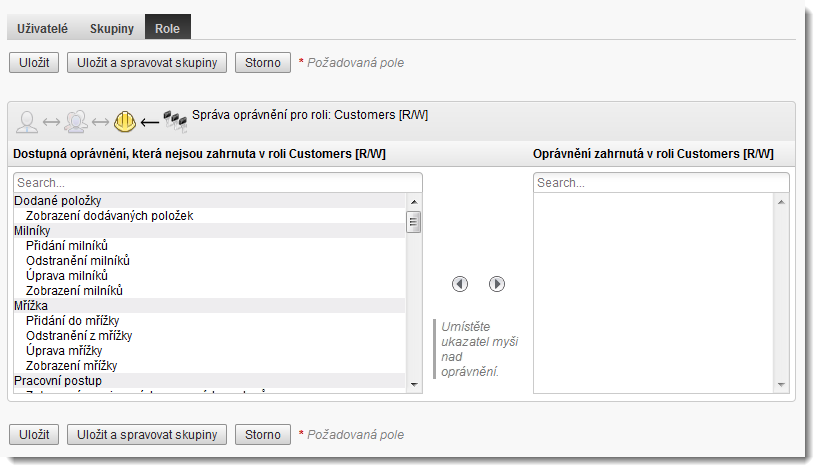Focus the included permissions search field
This screenshot has width=820, height=472.
661,183
